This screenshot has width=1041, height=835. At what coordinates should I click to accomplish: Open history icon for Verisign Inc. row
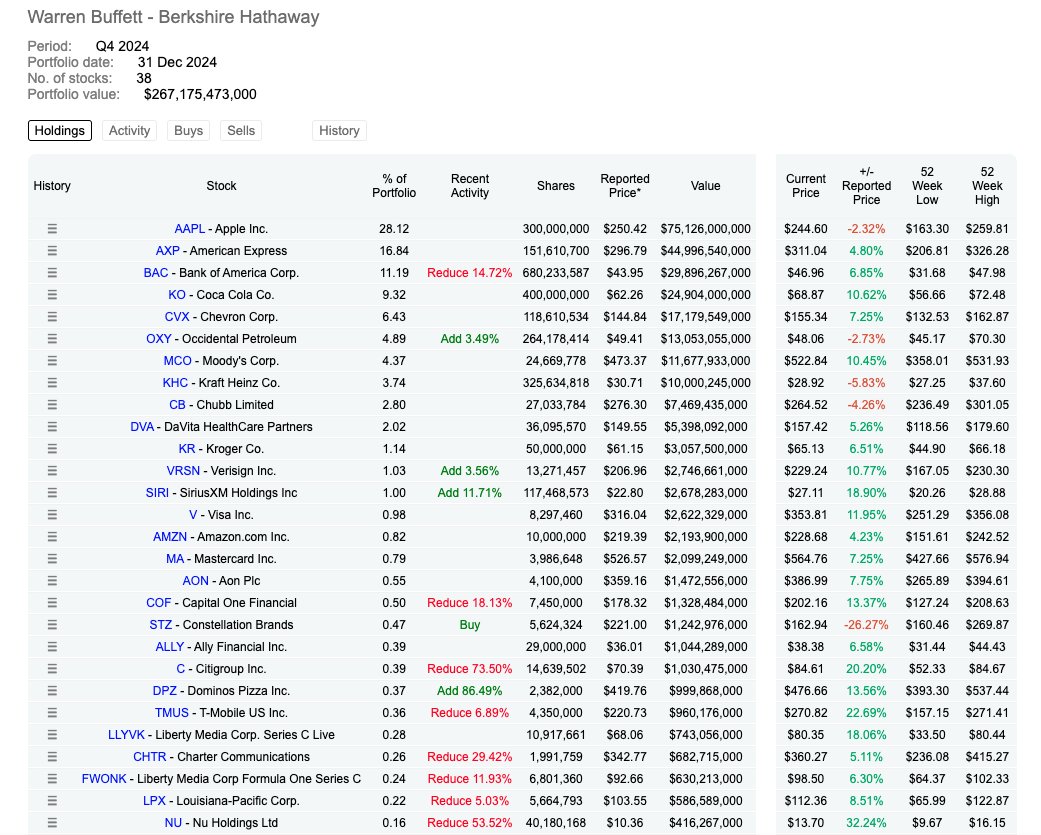click(x=52, y=471)
